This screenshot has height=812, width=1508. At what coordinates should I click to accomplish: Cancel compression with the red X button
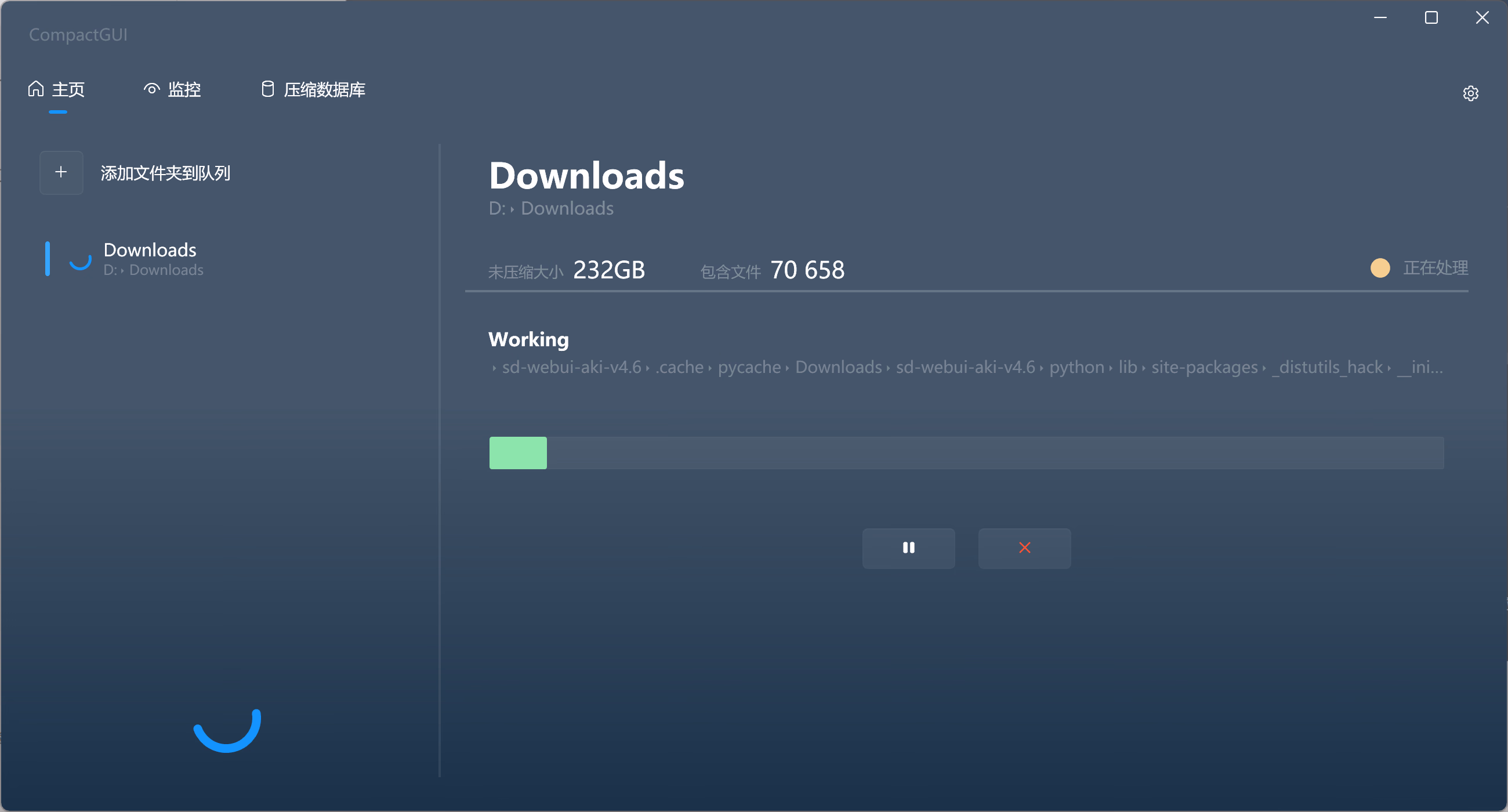pos(1024,548)
